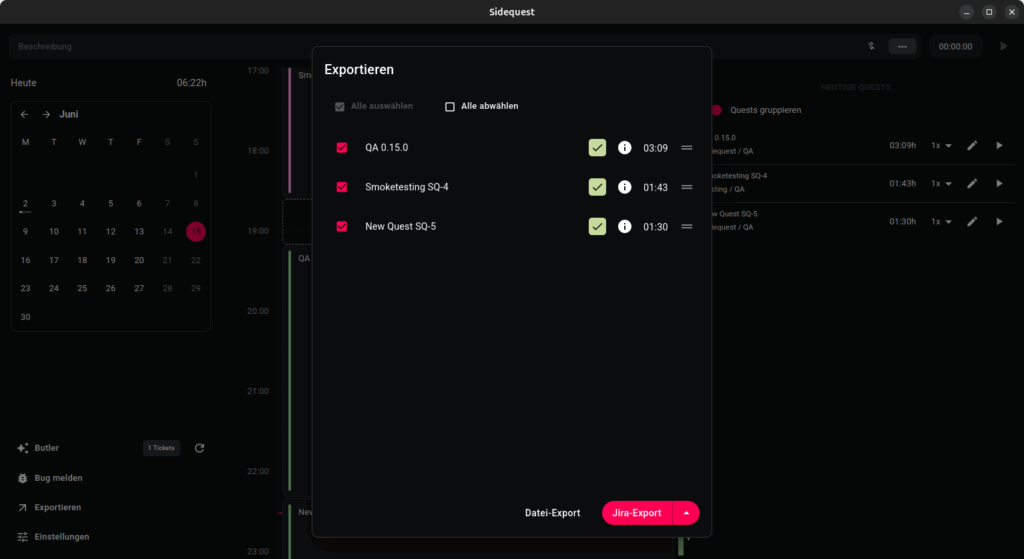The width and height of the screenshot is (1024, 559).
Task: Open the 1x multiplier dropdown for 01:43h quest
Action: (x=941, y=184)
